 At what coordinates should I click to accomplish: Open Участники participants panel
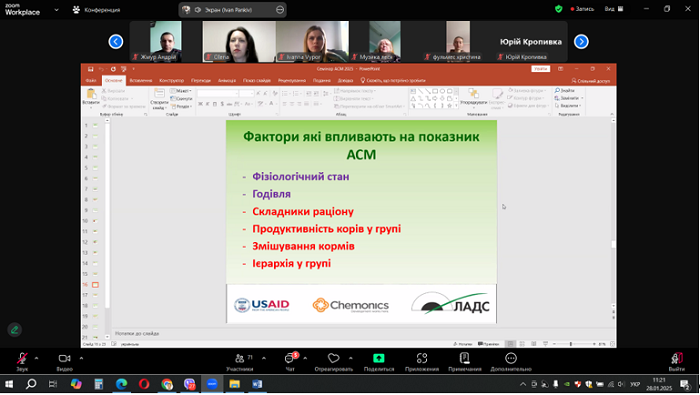[x=240, y=358]
